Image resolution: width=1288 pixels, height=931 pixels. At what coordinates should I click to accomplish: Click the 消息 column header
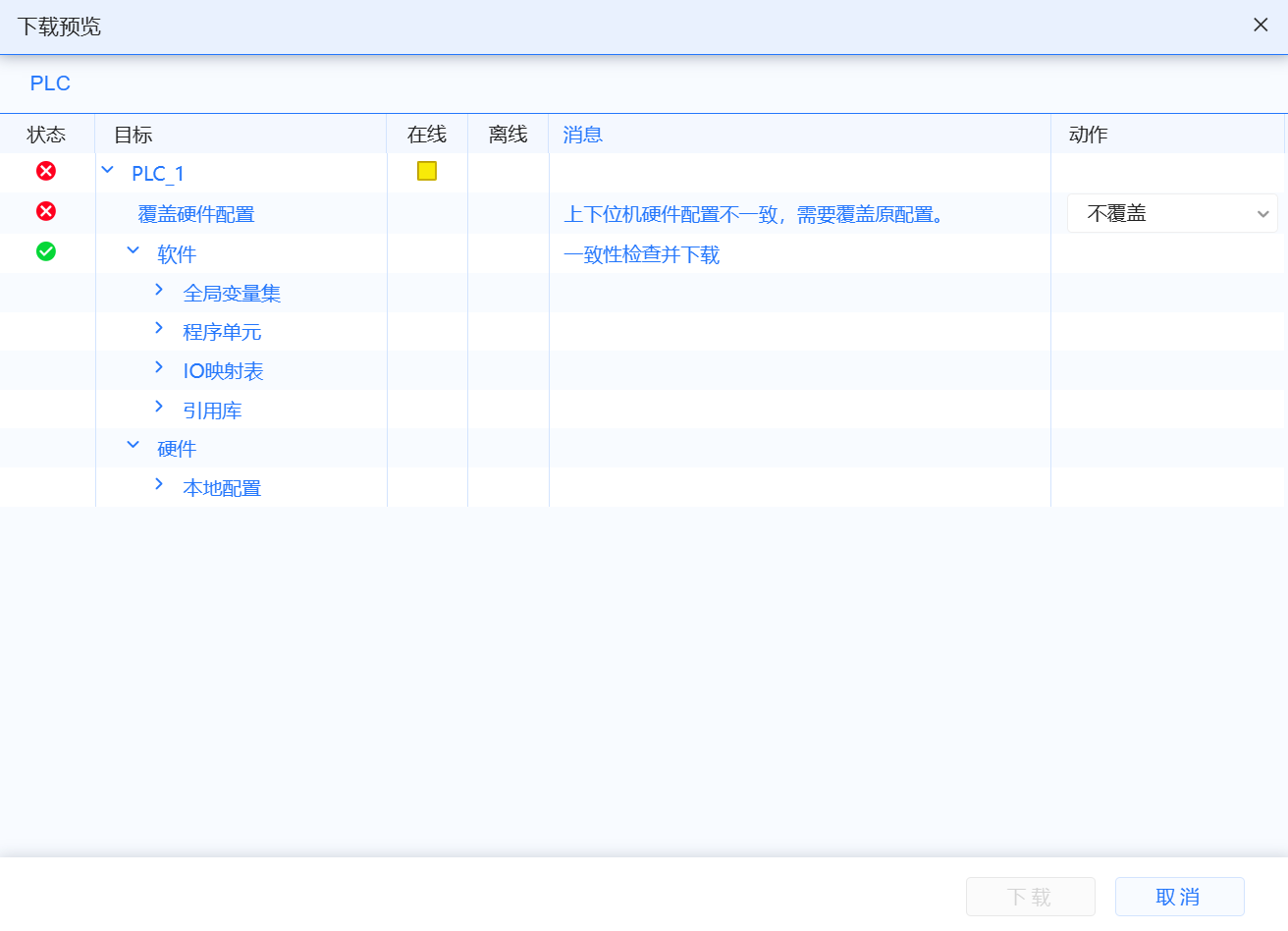(x=584, y=134)
